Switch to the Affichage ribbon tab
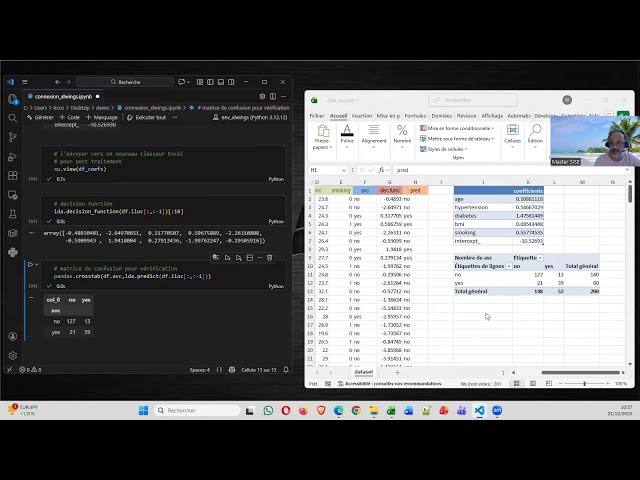This screenshot has height=480, width=640. (x=492, y=116)
